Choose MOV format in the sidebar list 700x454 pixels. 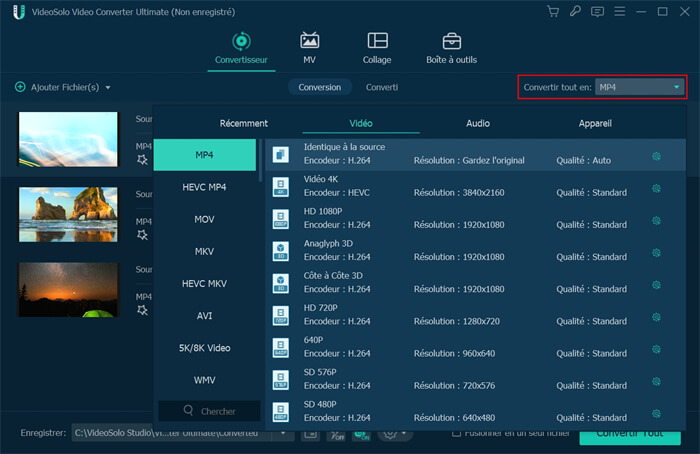[204, 219]
